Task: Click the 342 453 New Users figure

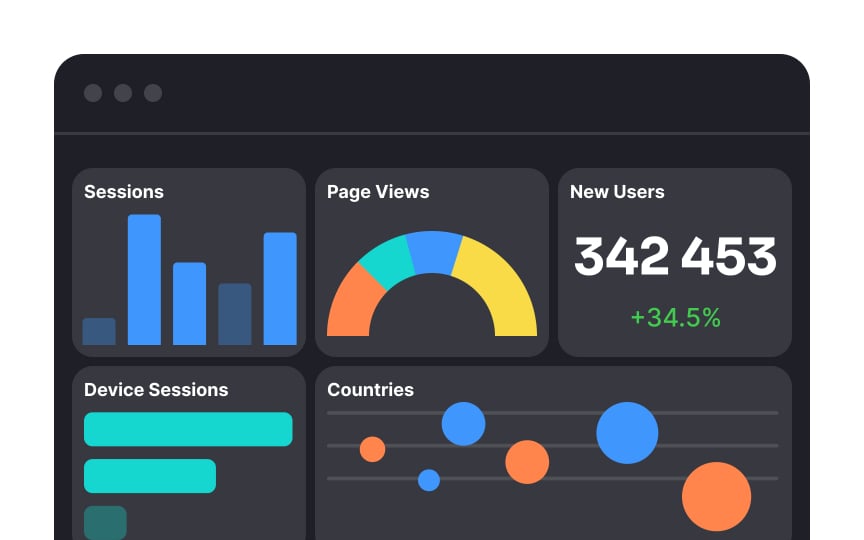Action: tap(675, 256)
